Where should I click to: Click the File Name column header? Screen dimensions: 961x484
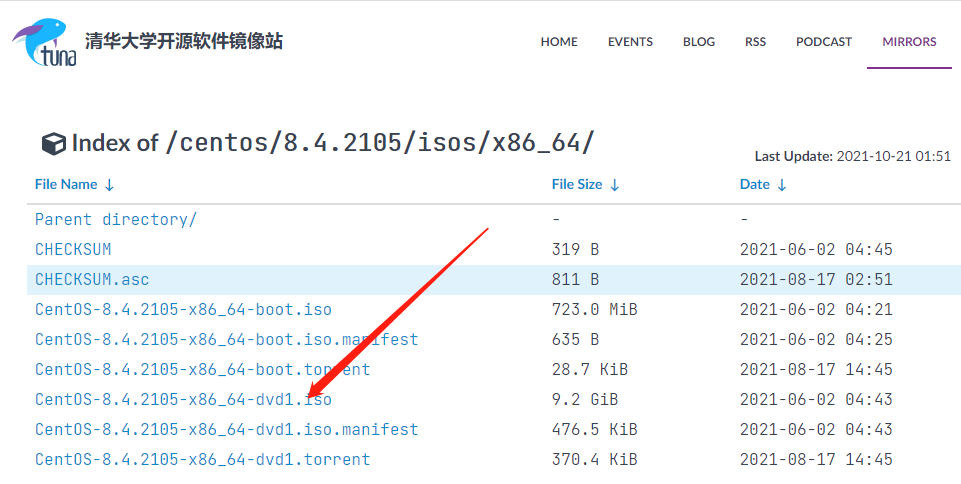click(66, 184)
